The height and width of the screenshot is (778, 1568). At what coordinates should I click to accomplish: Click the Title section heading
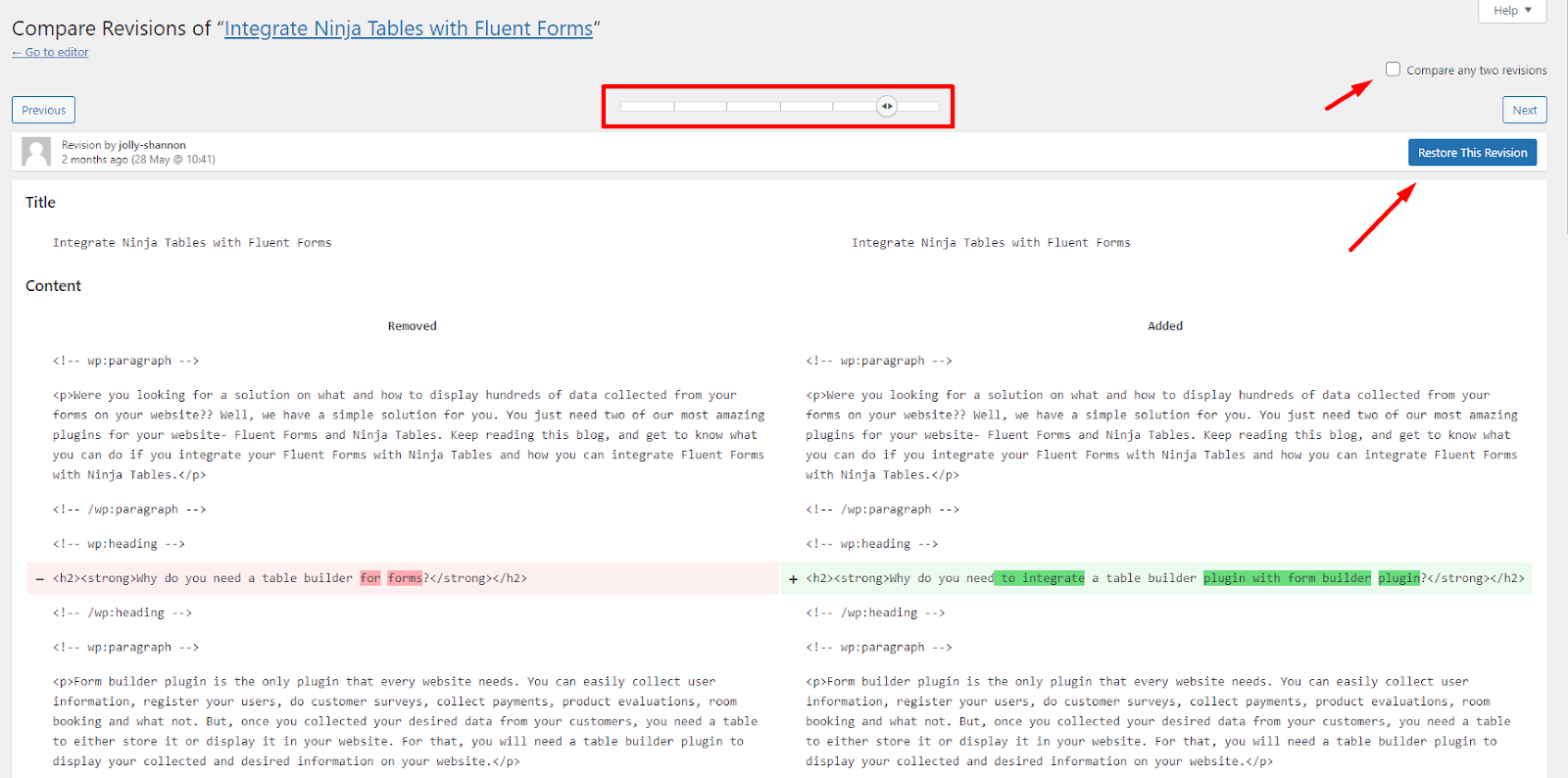click(40, 202)
